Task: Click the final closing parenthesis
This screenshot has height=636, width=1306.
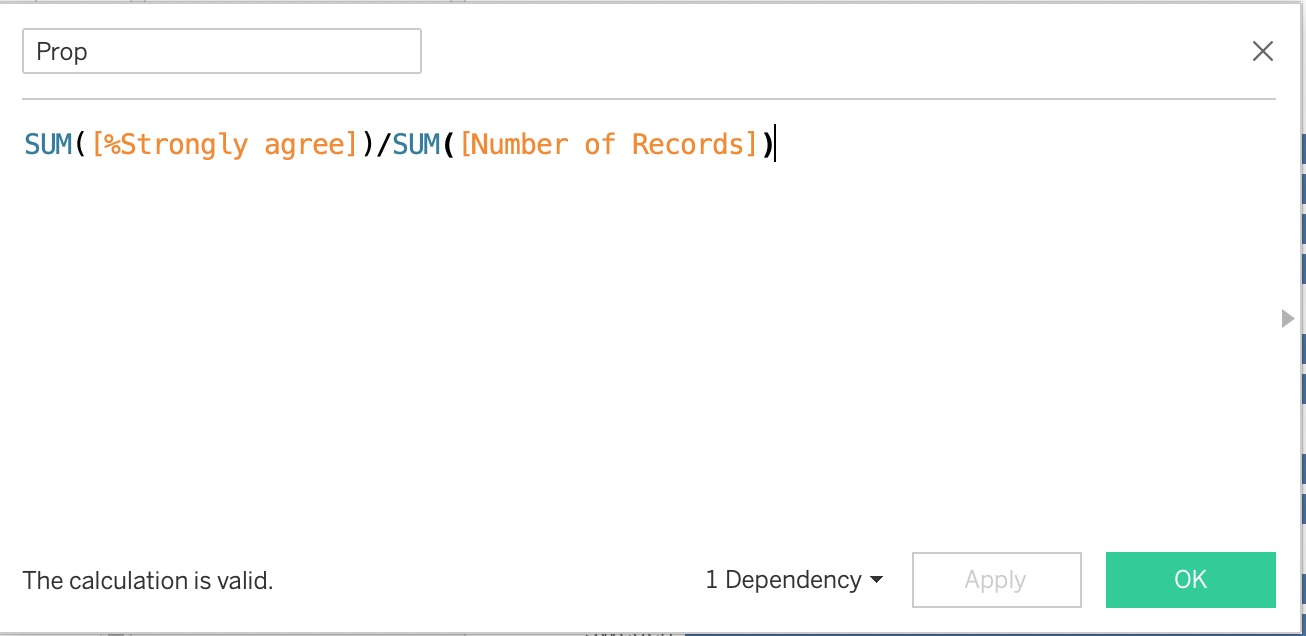Action: 767,145
